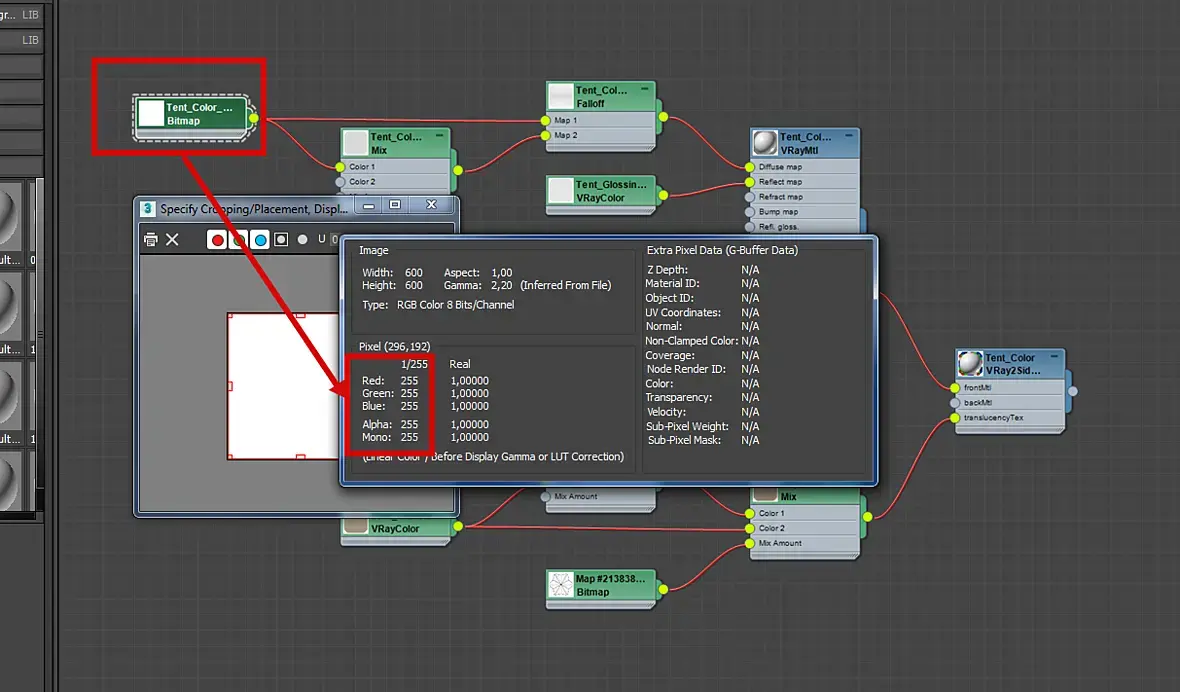The width and height of the screenshot is (1180, 692).
Task: Click the Tent_Color Bitmap node output socket
Action: [x=254, y=118]
